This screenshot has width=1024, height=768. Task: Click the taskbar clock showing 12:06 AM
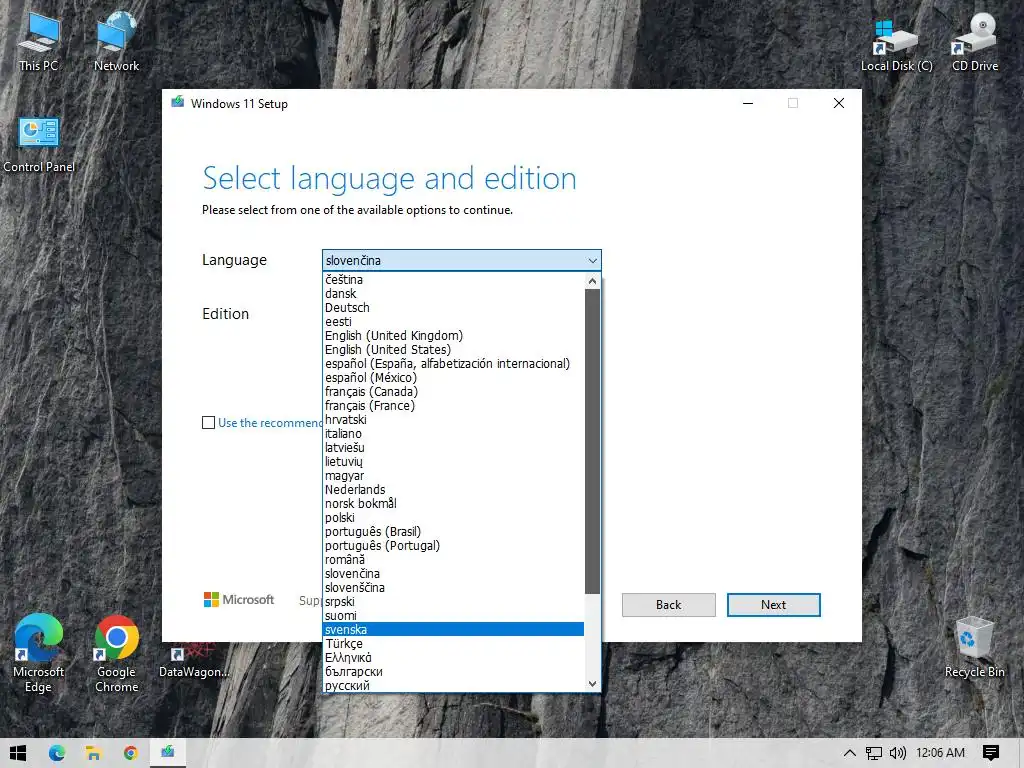[x=940, y=753]
